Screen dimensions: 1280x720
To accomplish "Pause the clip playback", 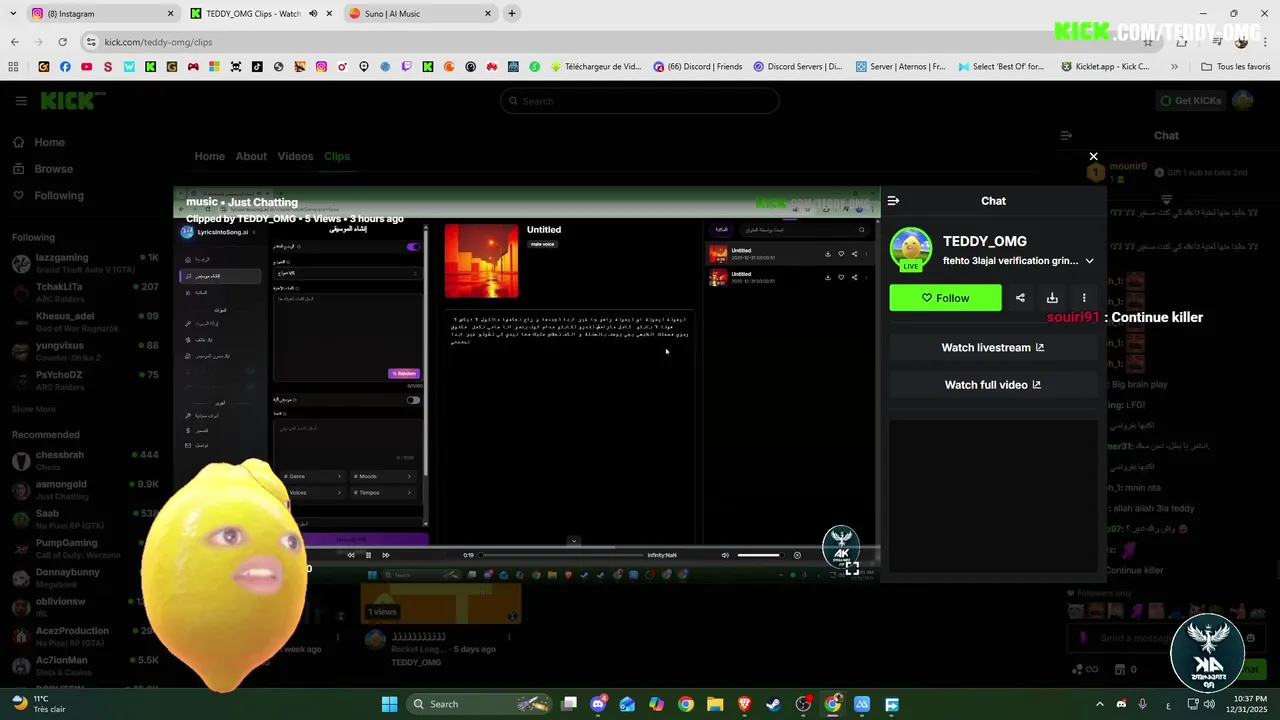I will [368, 555].
